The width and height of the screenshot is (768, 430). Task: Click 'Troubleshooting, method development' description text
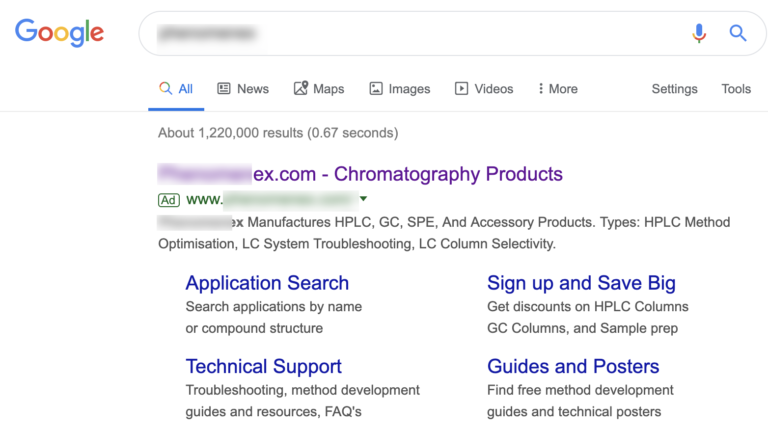pos(303,390)
